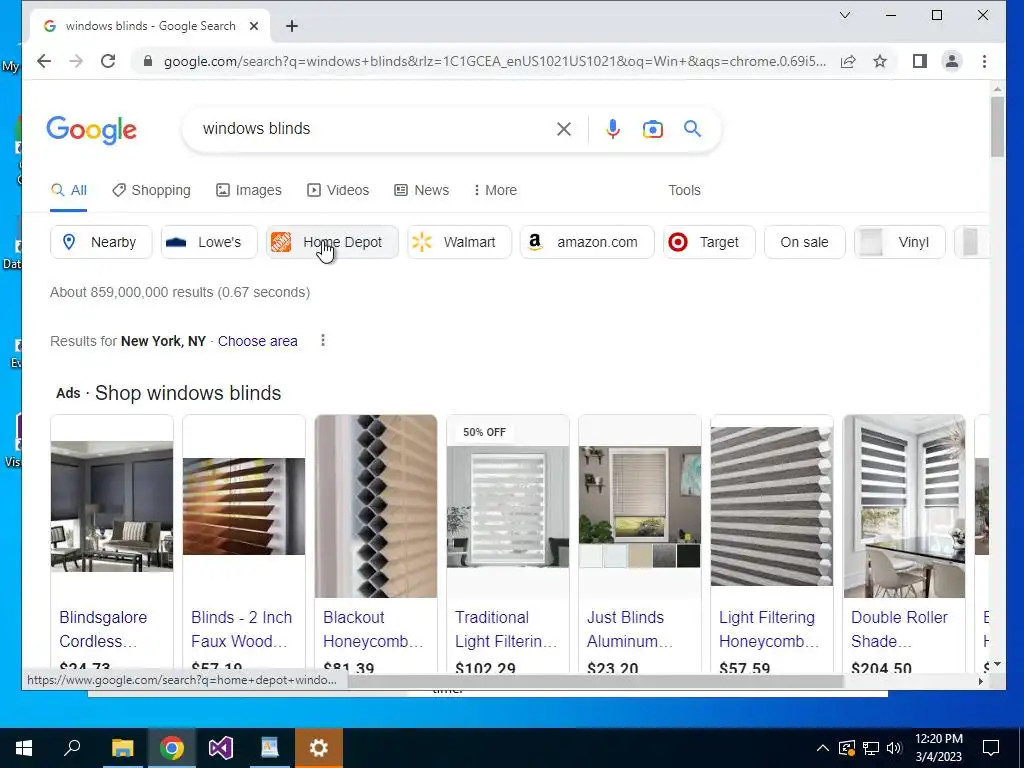Viewport: 1024px width, 768px height.
Task: Select the All results tab
Action: coord(69,190)
